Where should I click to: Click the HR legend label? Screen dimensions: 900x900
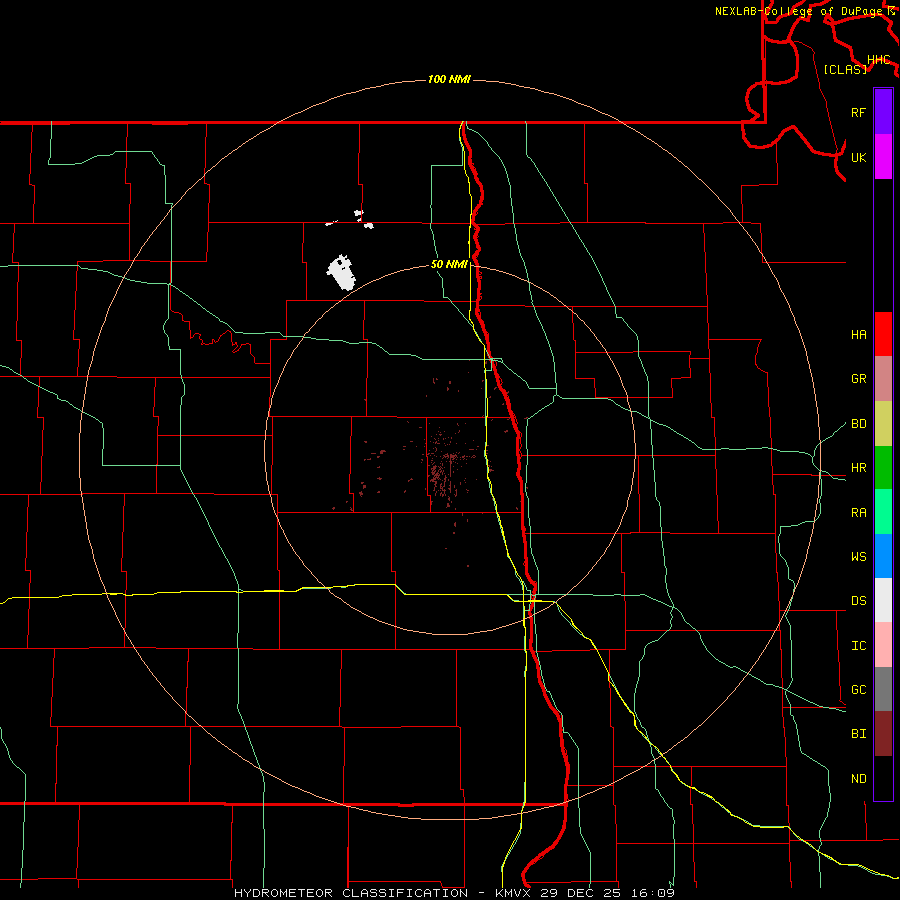858,468
